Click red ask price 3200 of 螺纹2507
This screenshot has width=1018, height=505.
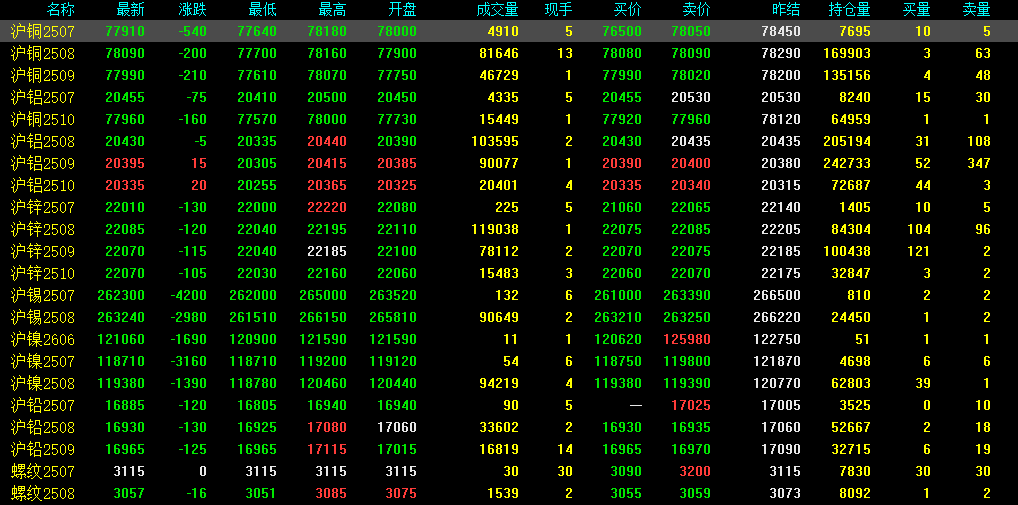pyautogui.click(x=695, y=471)
